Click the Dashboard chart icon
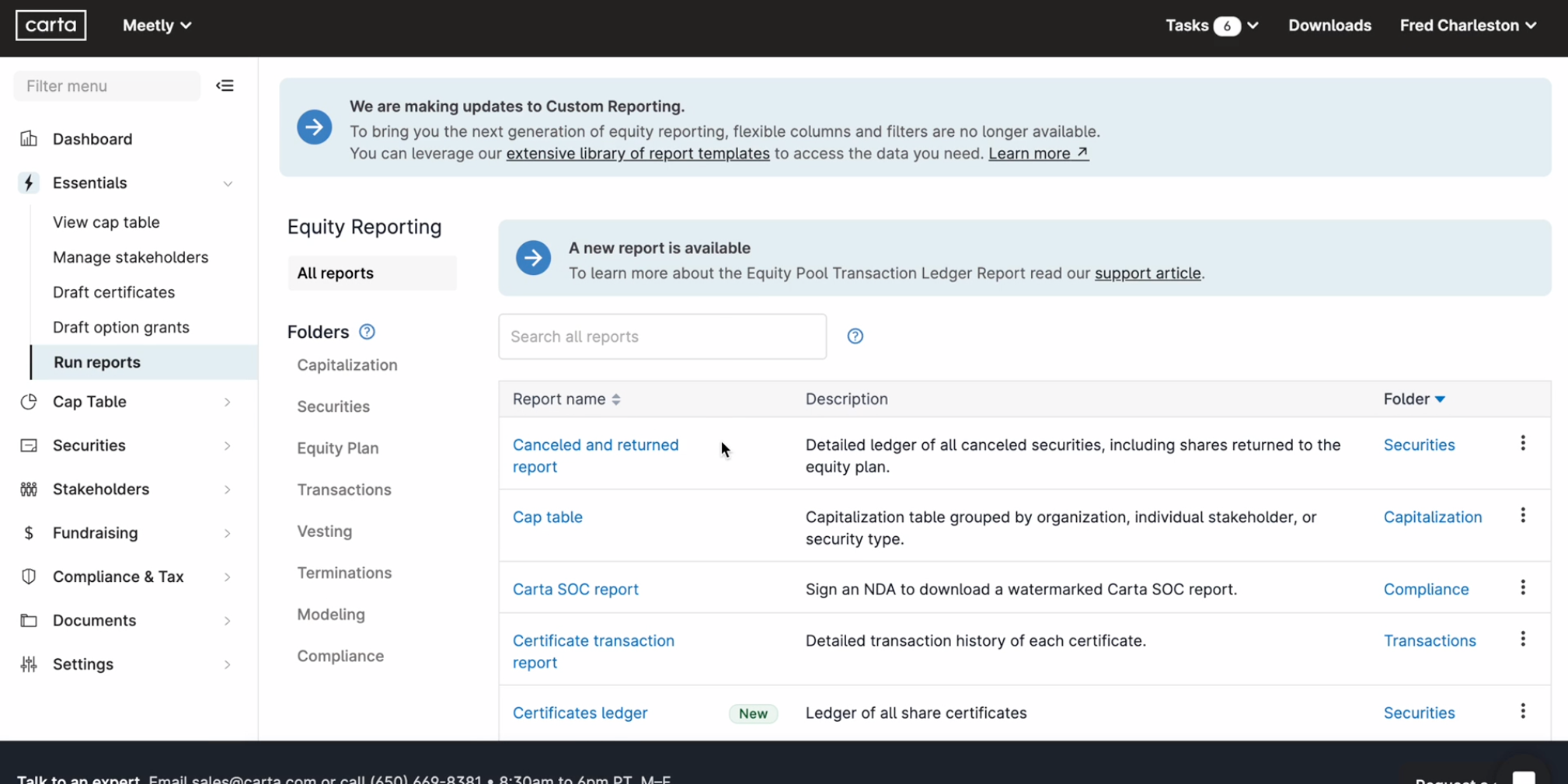This screenshot has height=784, width=1568. coord(29,139)
